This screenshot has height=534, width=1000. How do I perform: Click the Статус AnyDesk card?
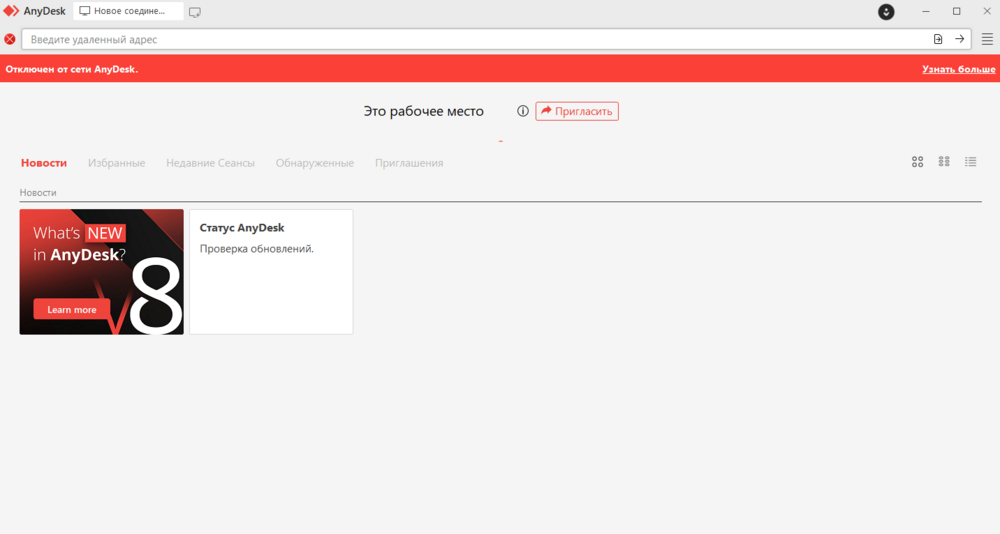(271, 272)
